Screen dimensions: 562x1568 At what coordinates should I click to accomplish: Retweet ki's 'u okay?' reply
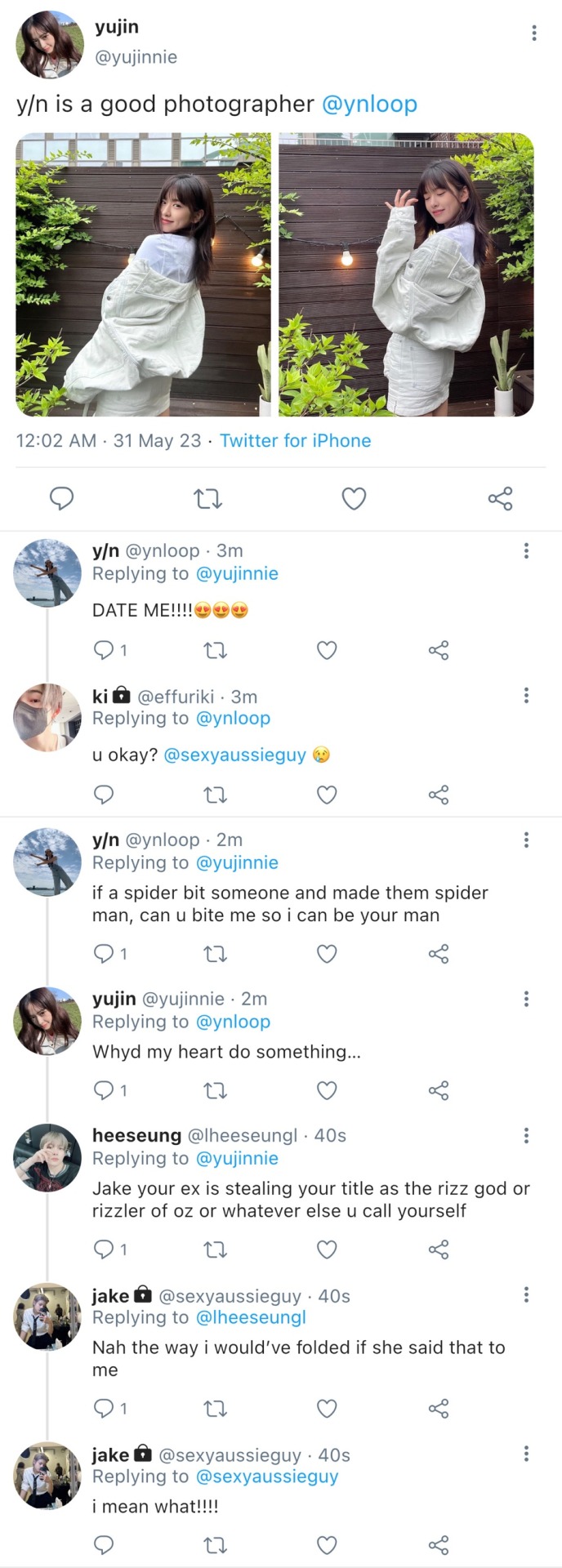coord(215,795)
